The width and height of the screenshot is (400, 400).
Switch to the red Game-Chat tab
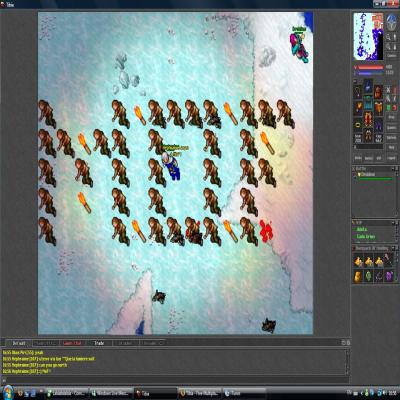tap(72, 343)
